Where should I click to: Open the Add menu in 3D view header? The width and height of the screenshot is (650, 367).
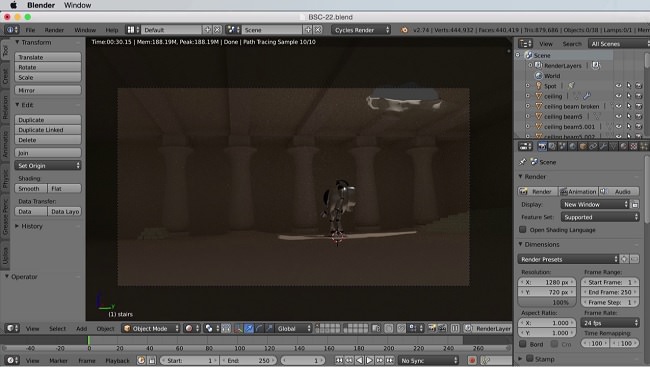[81, 328]
